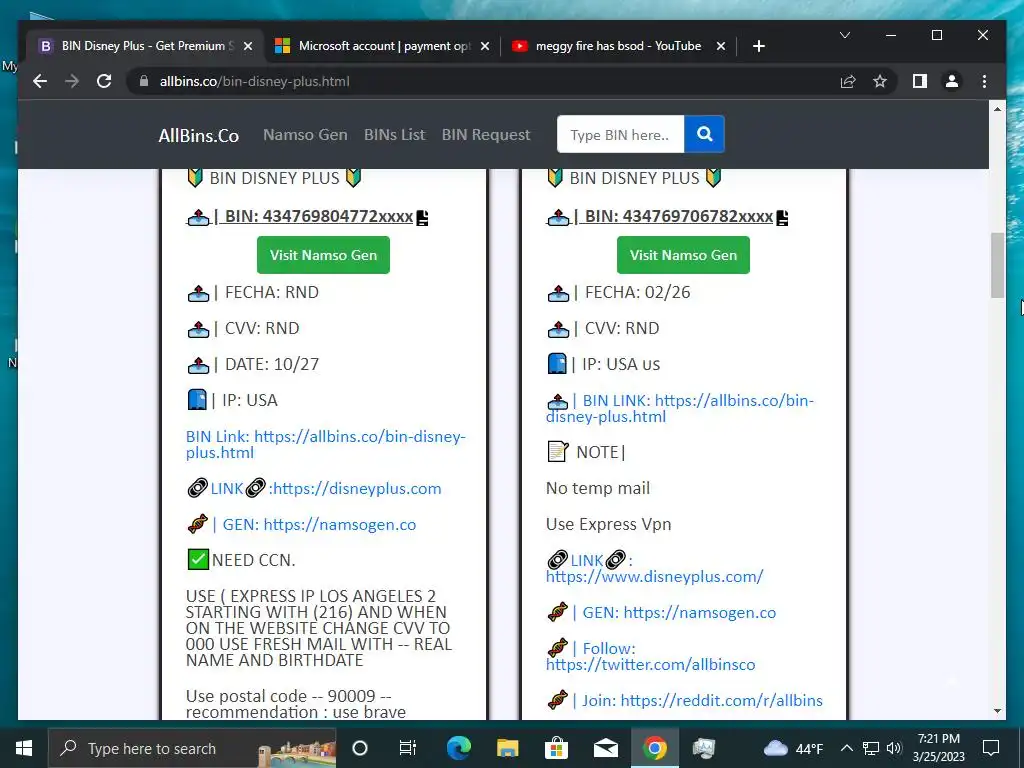Open the network tray icon
1024x768 pixels.
click(x=871, y=748)
